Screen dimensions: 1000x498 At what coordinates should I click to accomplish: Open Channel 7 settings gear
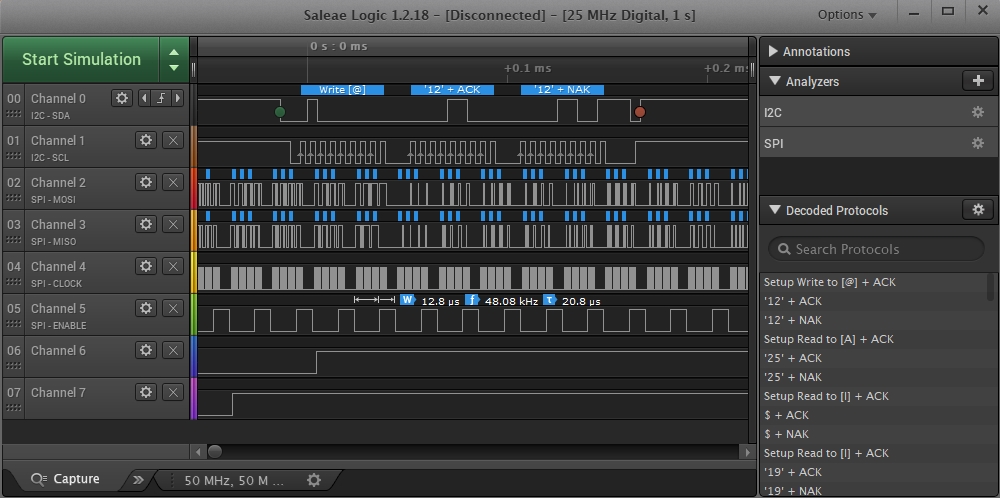[146, 392]
